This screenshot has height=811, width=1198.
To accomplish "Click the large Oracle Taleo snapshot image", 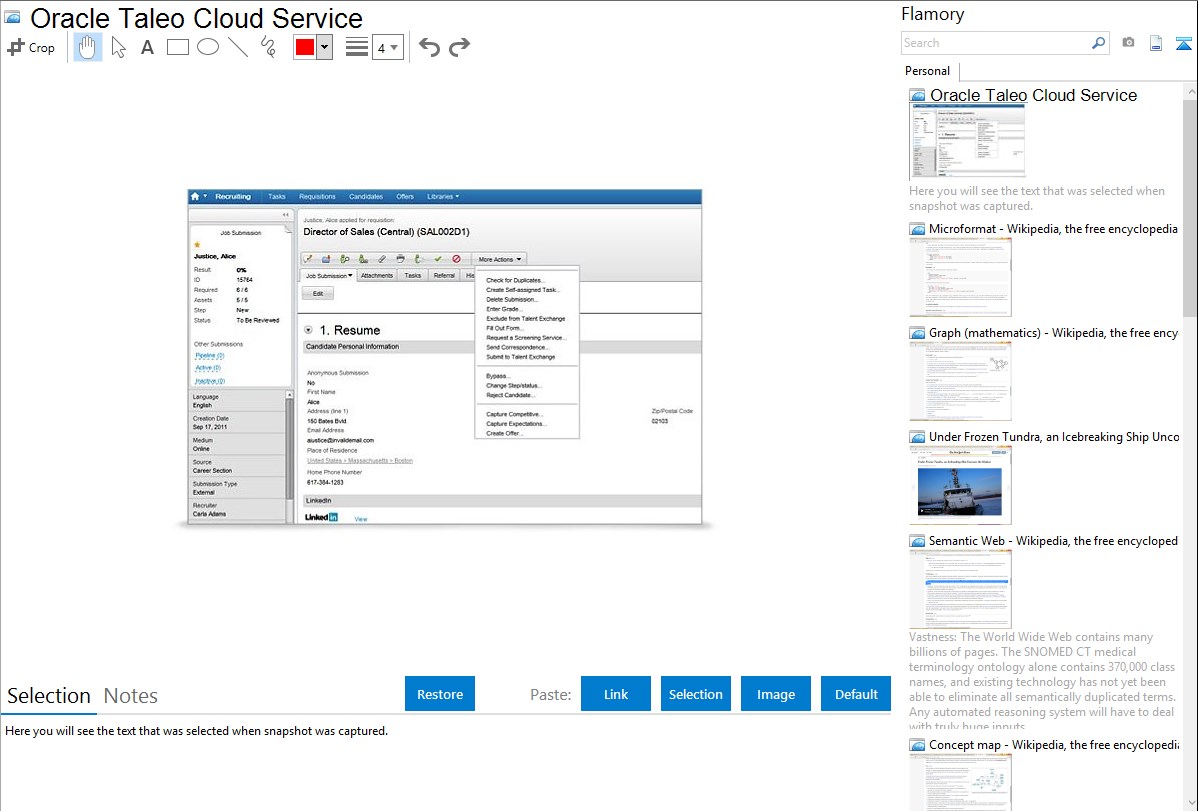I will pos(445,357).
